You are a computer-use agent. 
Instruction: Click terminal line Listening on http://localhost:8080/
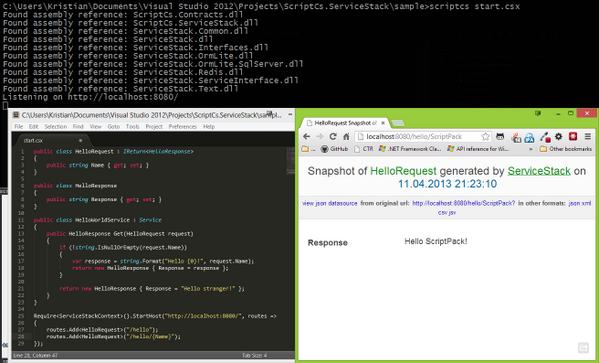click(x=90, y=97)
